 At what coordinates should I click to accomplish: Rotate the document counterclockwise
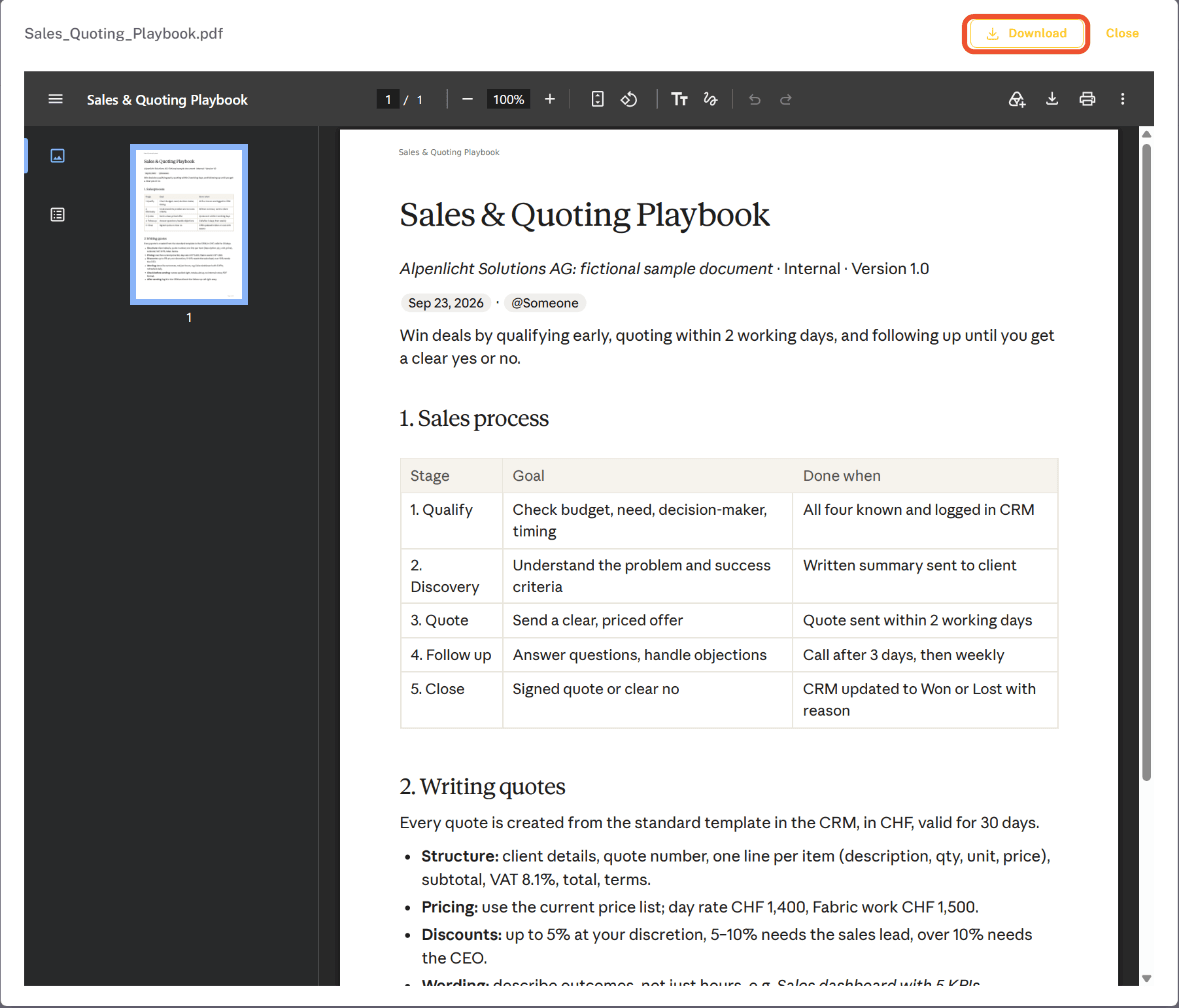click(629, 99)
